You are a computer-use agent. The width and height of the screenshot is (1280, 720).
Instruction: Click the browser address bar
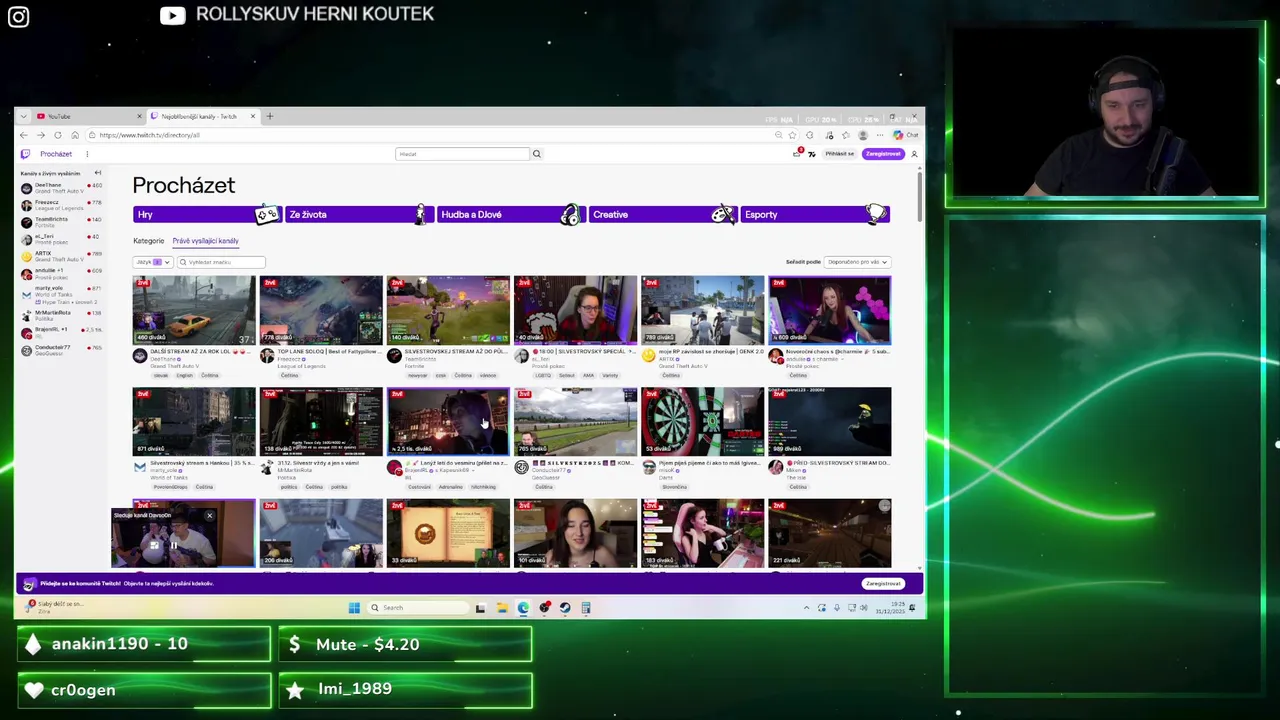(430, 135)
